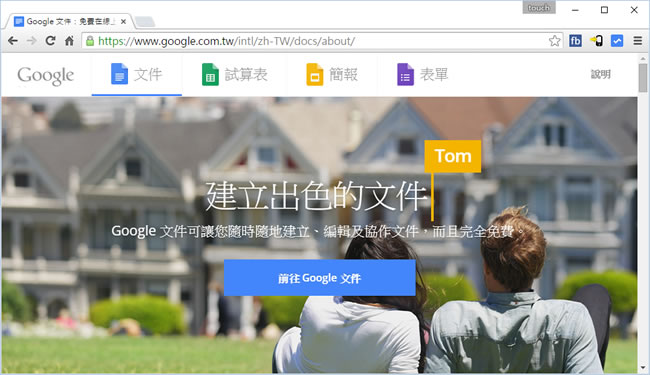Image resolution: width=650 pixels, height=375 pixels.
Task: Switch to the 文件 tab
Action: click(137, 75)
